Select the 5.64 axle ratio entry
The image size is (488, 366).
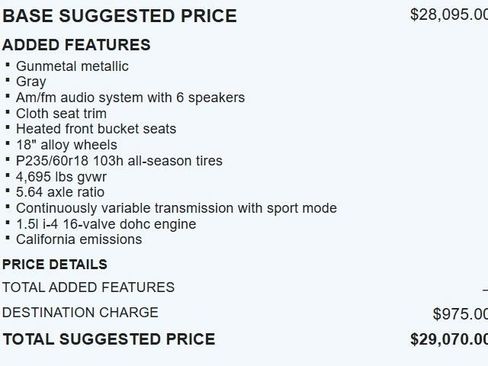[x=60, y=192]
